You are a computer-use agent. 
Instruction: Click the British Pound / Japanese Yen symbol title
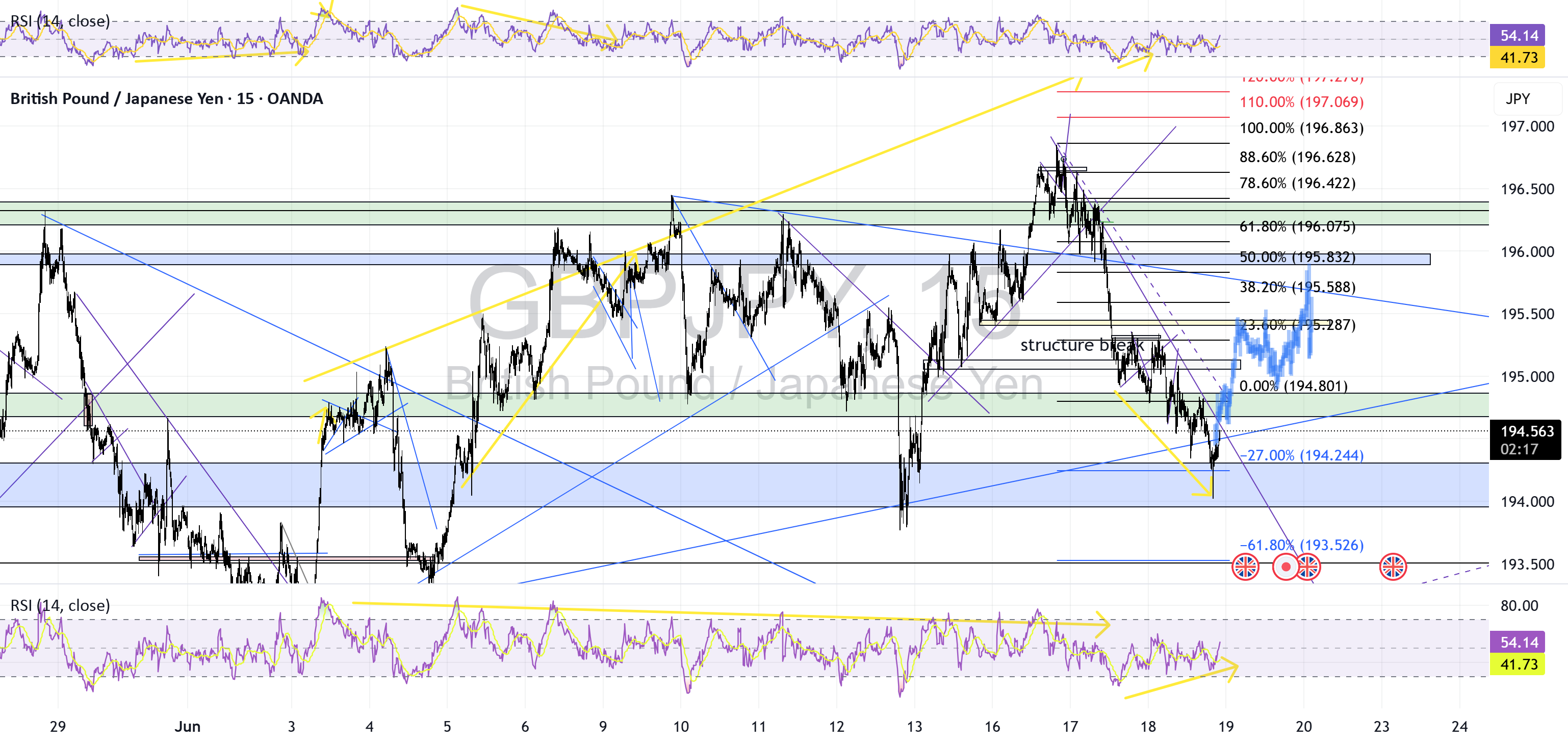166,98
